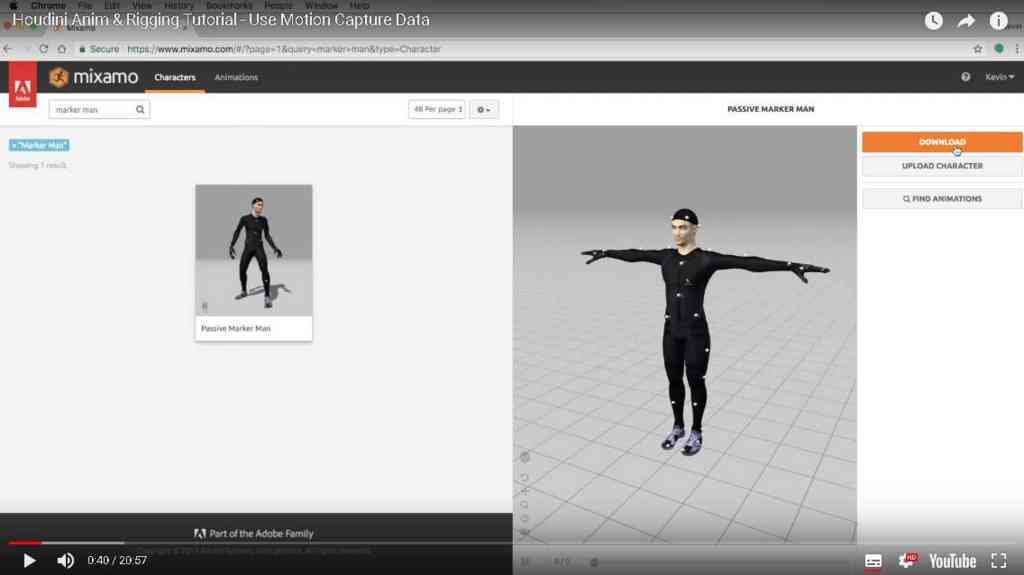Screen dimensions: 1024x575
Task: Click the 0:40 / 20:57 time display
Action: click(118, 561)
